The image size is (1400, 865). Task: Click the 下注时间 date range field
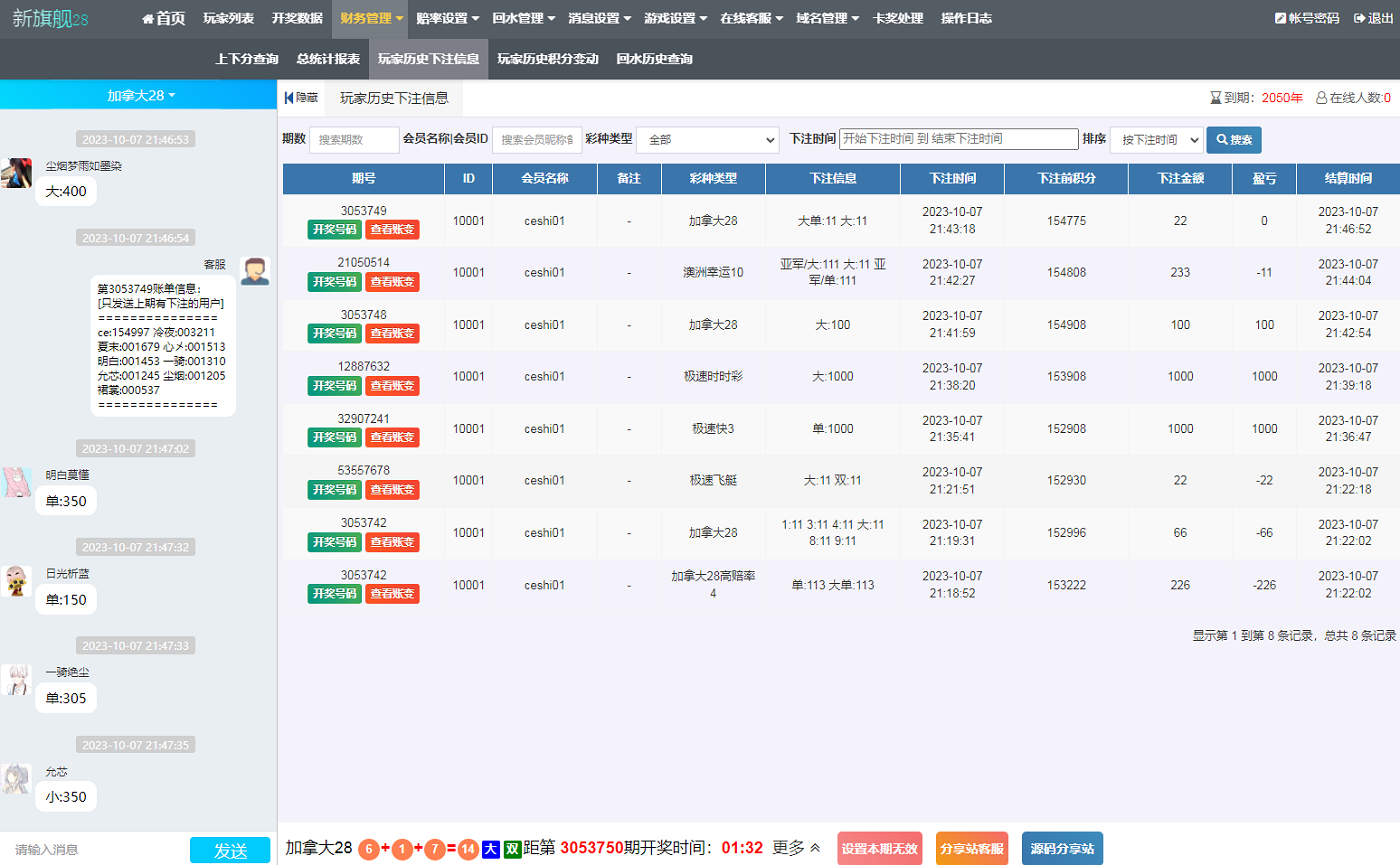point(957,139)
